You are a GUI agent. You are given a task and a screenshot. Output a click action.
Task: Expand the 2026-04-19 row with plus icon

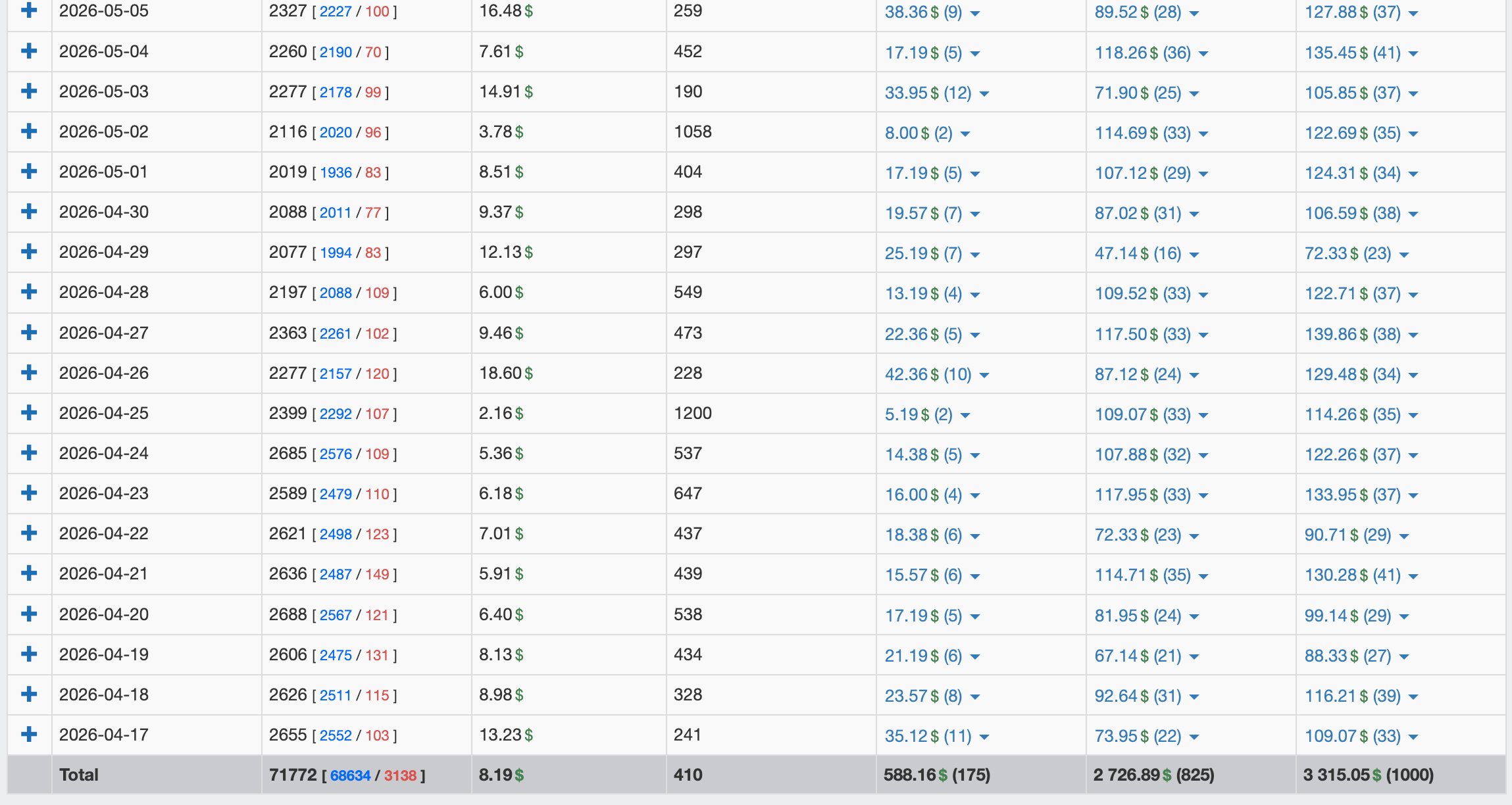[29, 654]
